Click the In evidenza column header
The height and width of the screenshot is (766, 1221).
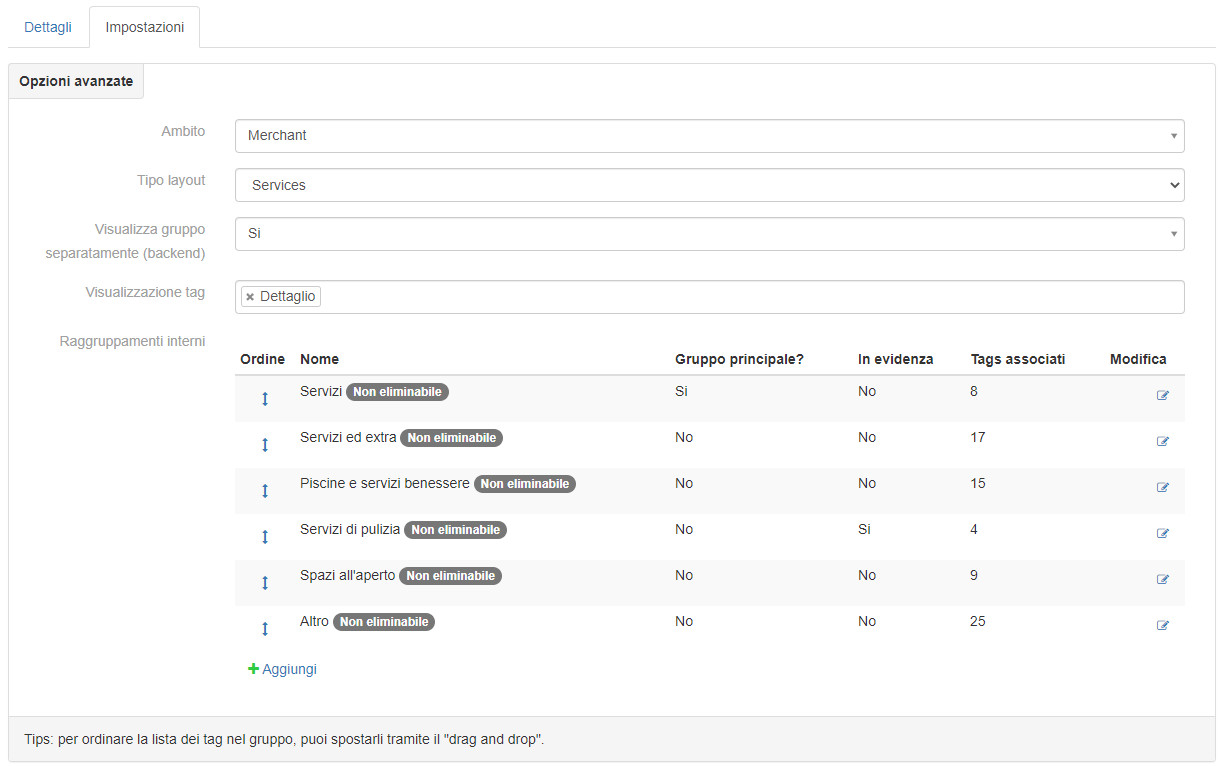[895, 359]
